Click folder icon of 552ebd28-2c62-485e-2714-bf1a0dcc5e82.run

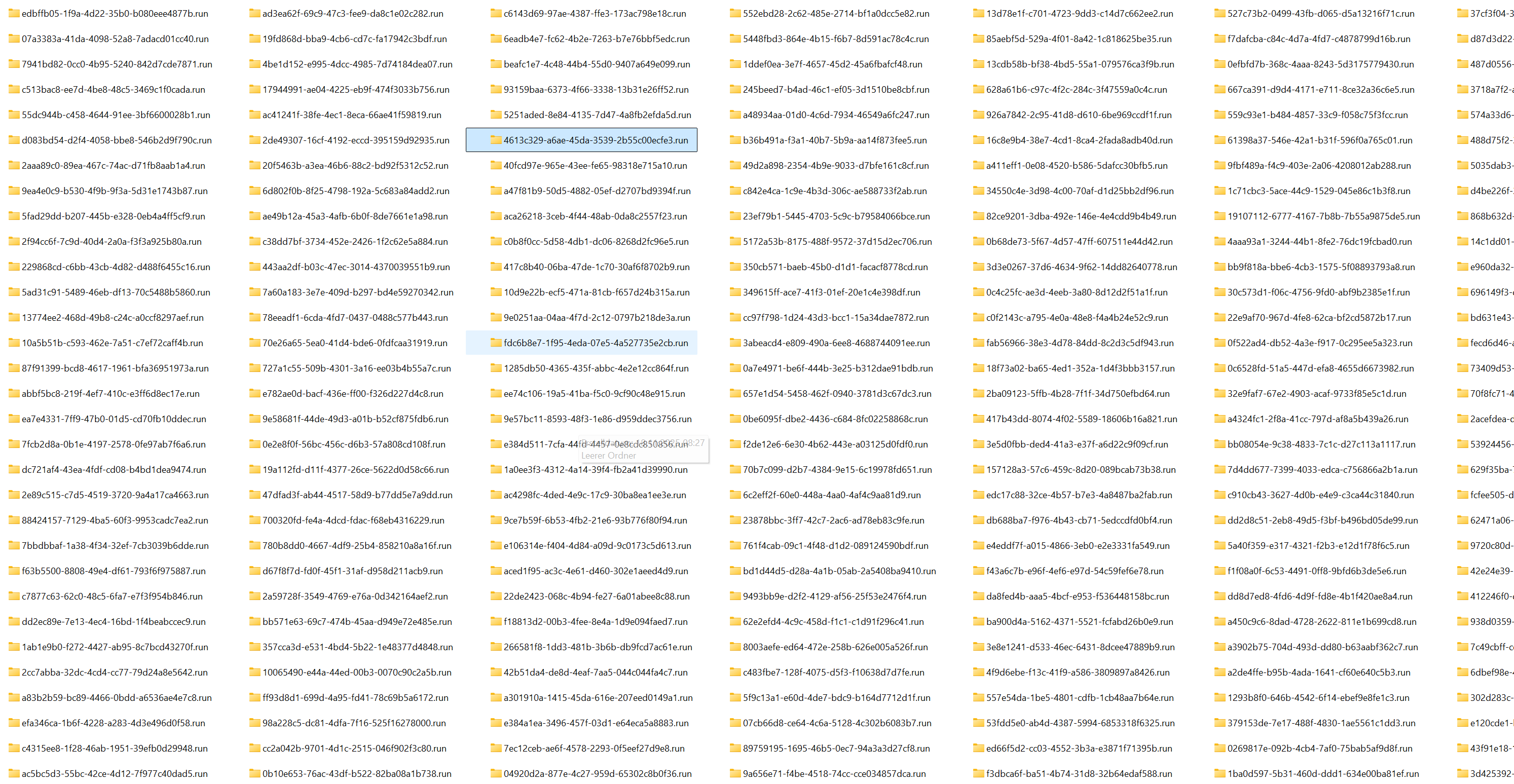point(734,14)
